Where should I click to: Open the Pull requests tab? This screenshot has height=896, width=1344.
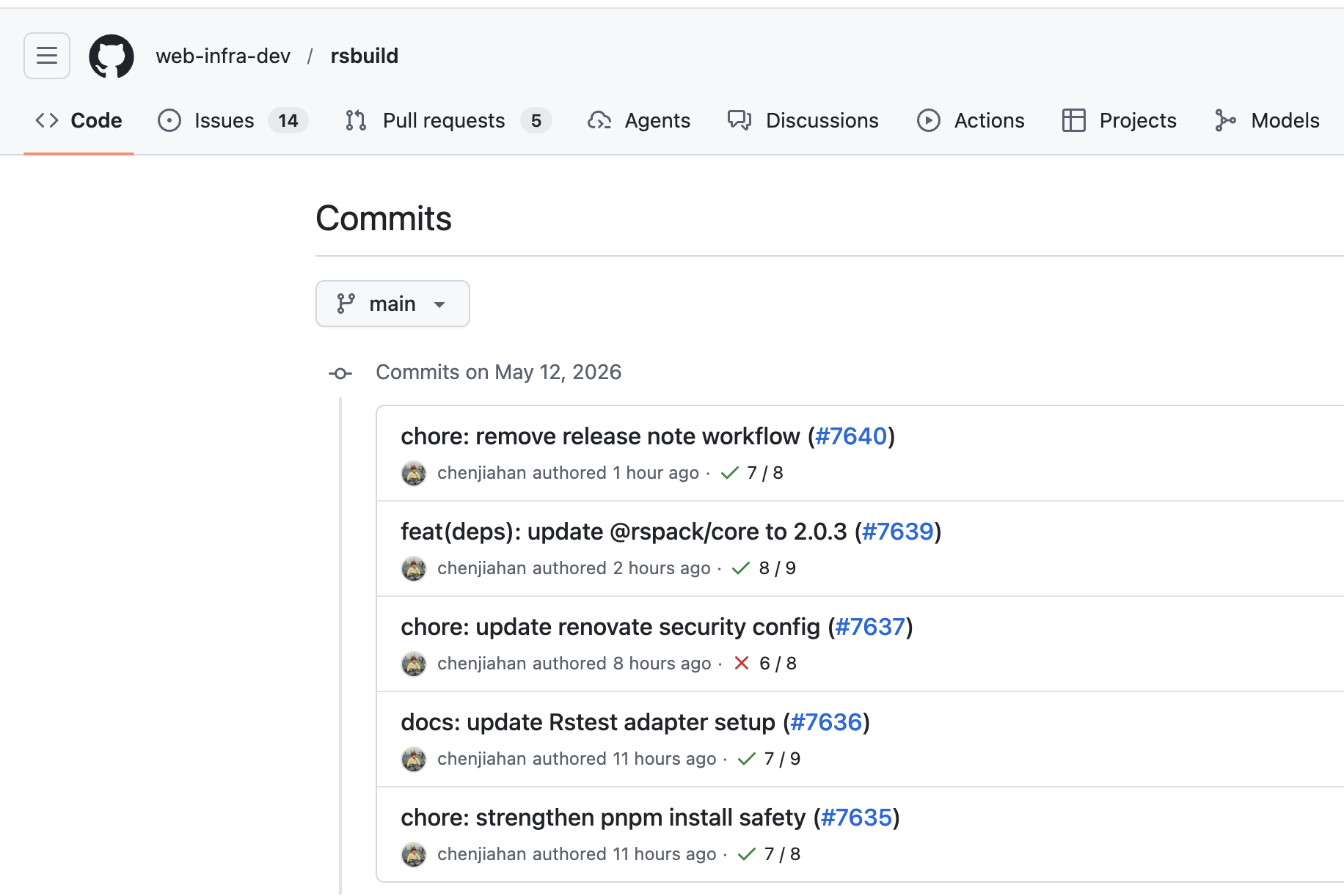[x=448, y=120]
